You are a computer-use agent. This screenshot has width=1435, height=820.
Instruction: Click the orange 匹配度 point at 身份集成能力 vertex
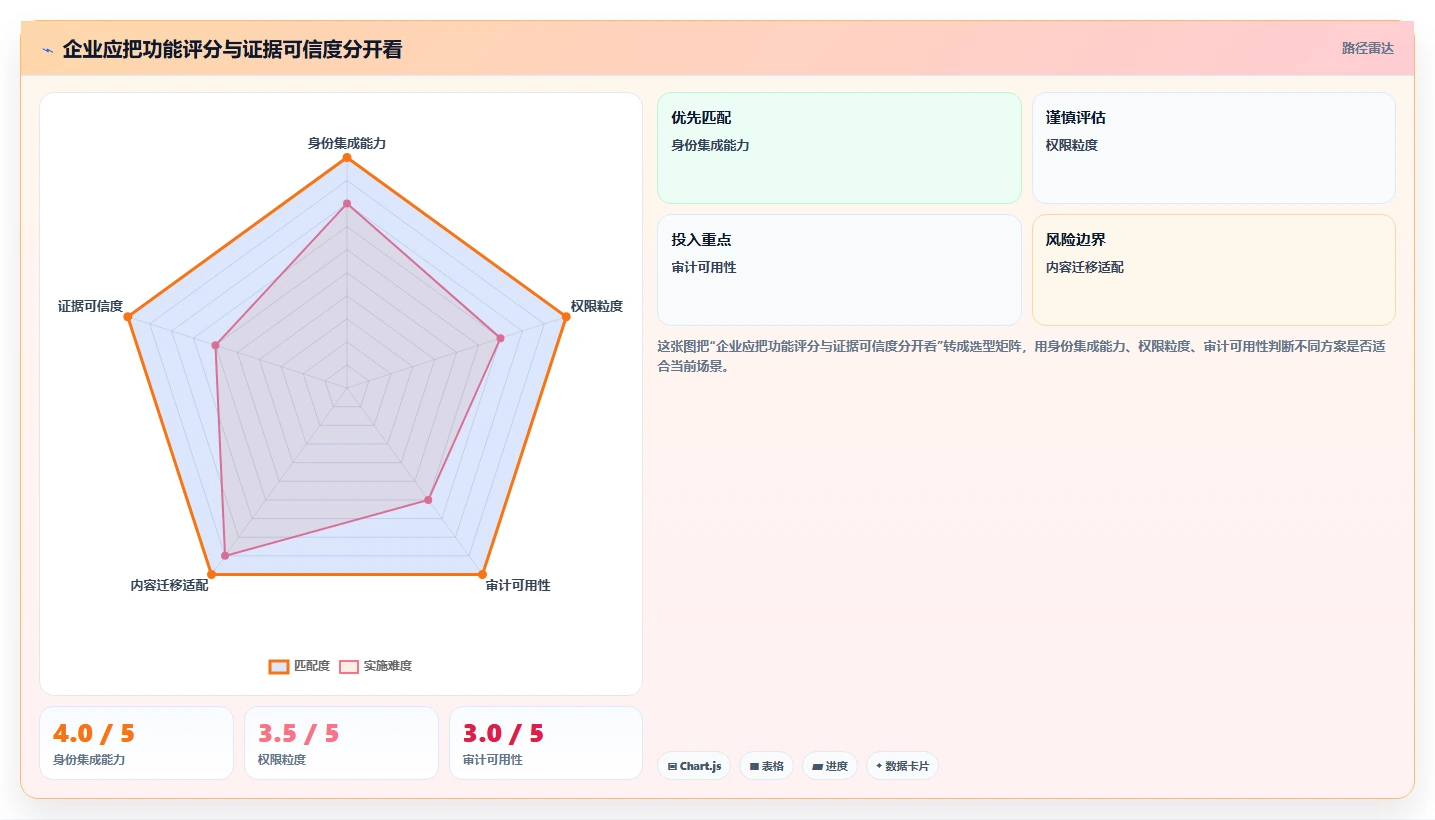pyautogui.click(x=347, y=158)
